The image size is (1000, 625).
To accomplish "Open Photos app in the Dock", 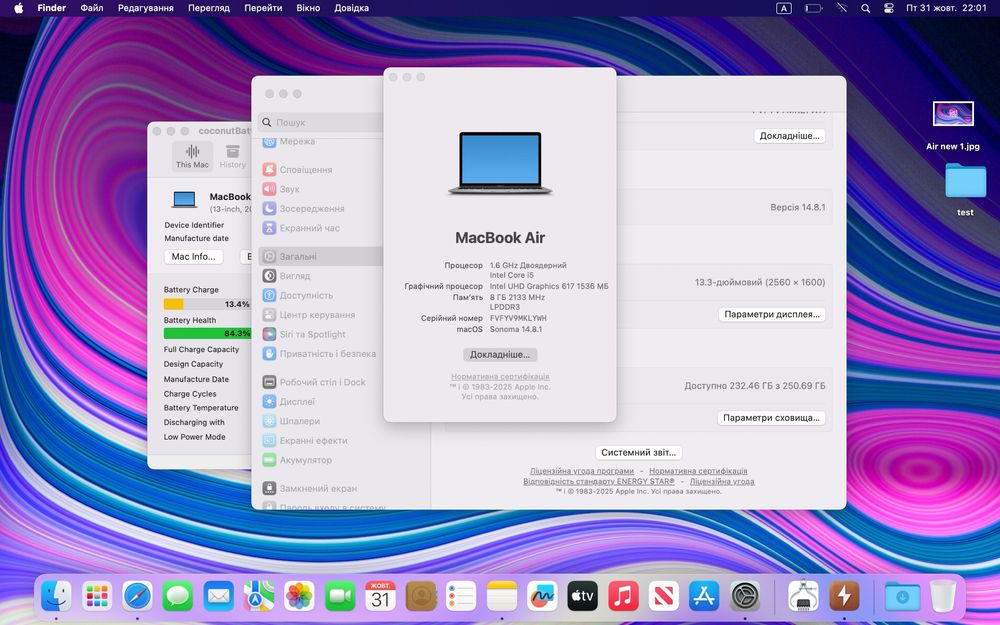I will 299,596.
